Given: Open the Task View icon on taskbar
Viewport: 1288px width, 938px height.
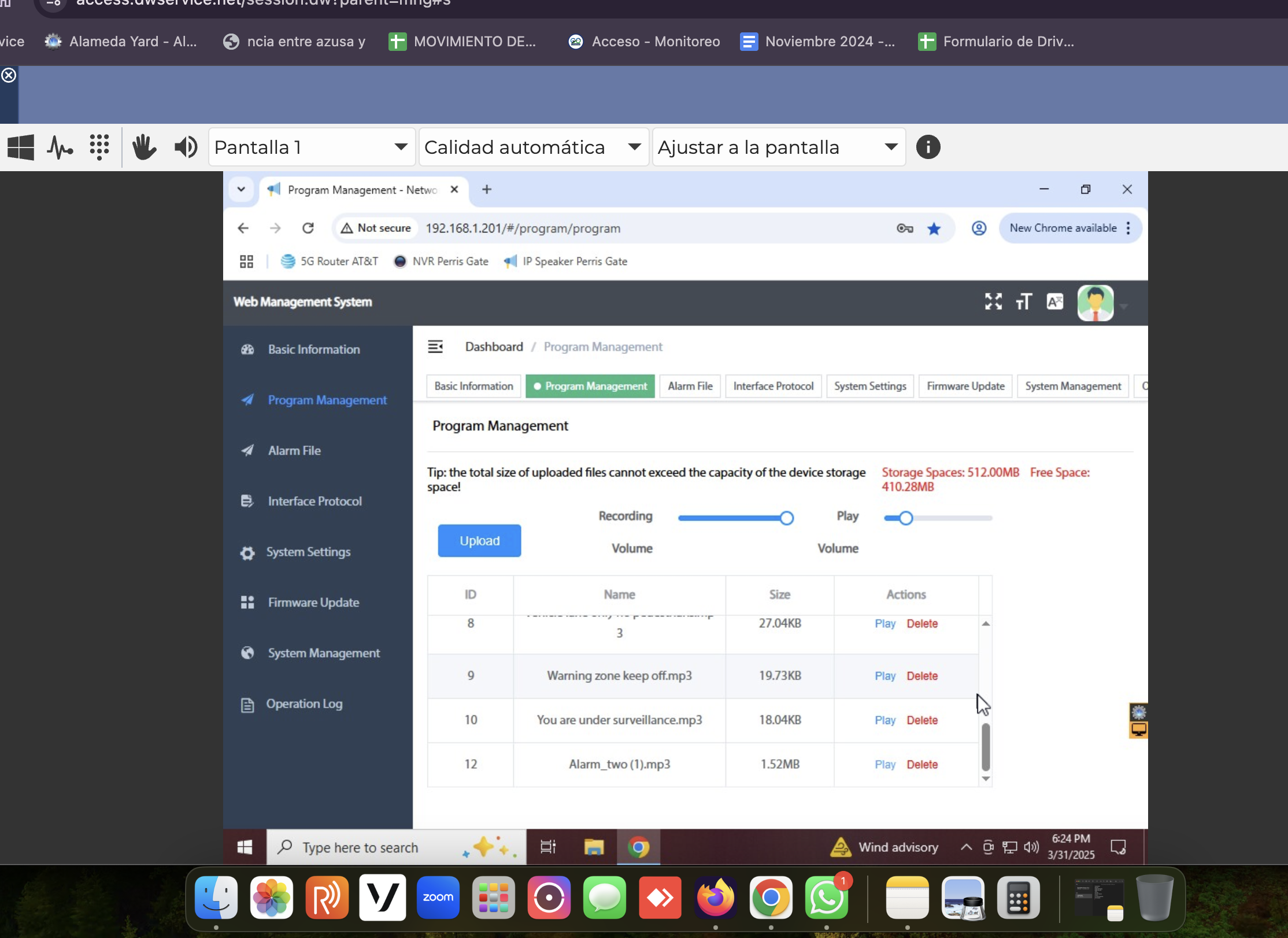Looking at the screenshot, I should [548, 848].
